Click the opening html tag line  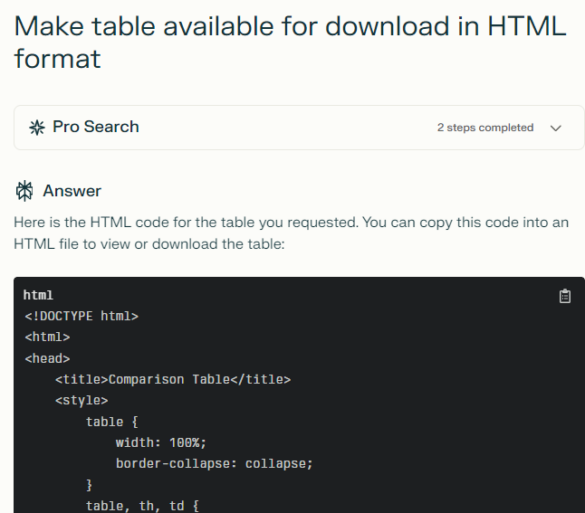[47, 337]
